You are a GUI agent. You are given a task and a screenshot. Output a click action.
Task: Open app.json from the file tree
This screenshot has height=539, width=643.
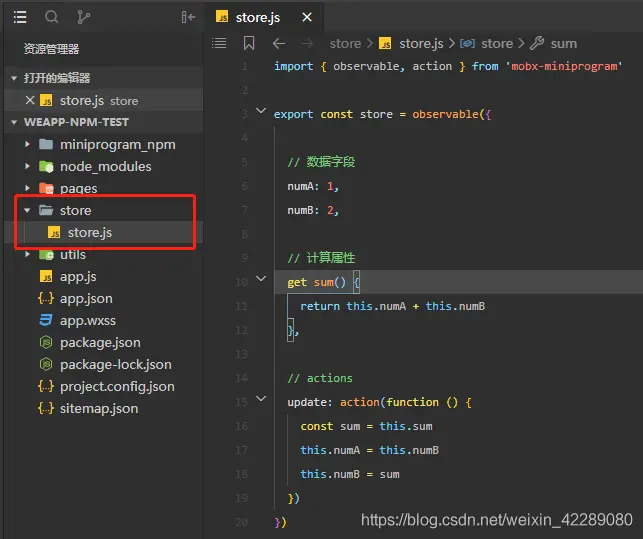(86, 298)
